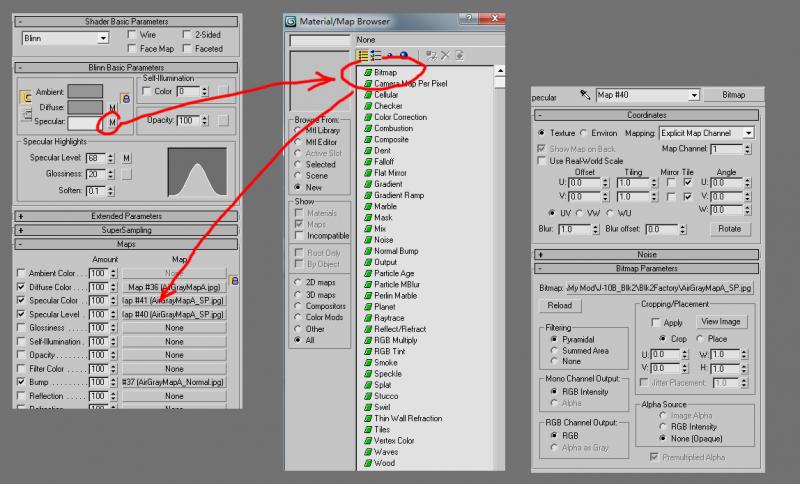Click the Specular Level value field
800x484 pixels.
[x=95, y=158]
